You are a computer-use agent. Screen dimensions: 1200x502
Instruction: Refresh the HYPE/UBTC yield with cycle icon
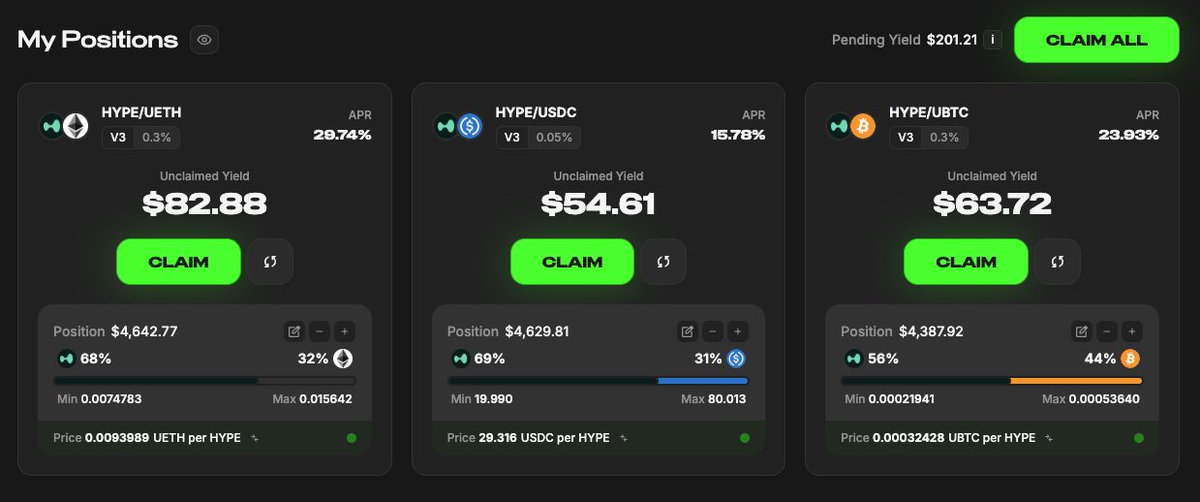pos(1057,262)
